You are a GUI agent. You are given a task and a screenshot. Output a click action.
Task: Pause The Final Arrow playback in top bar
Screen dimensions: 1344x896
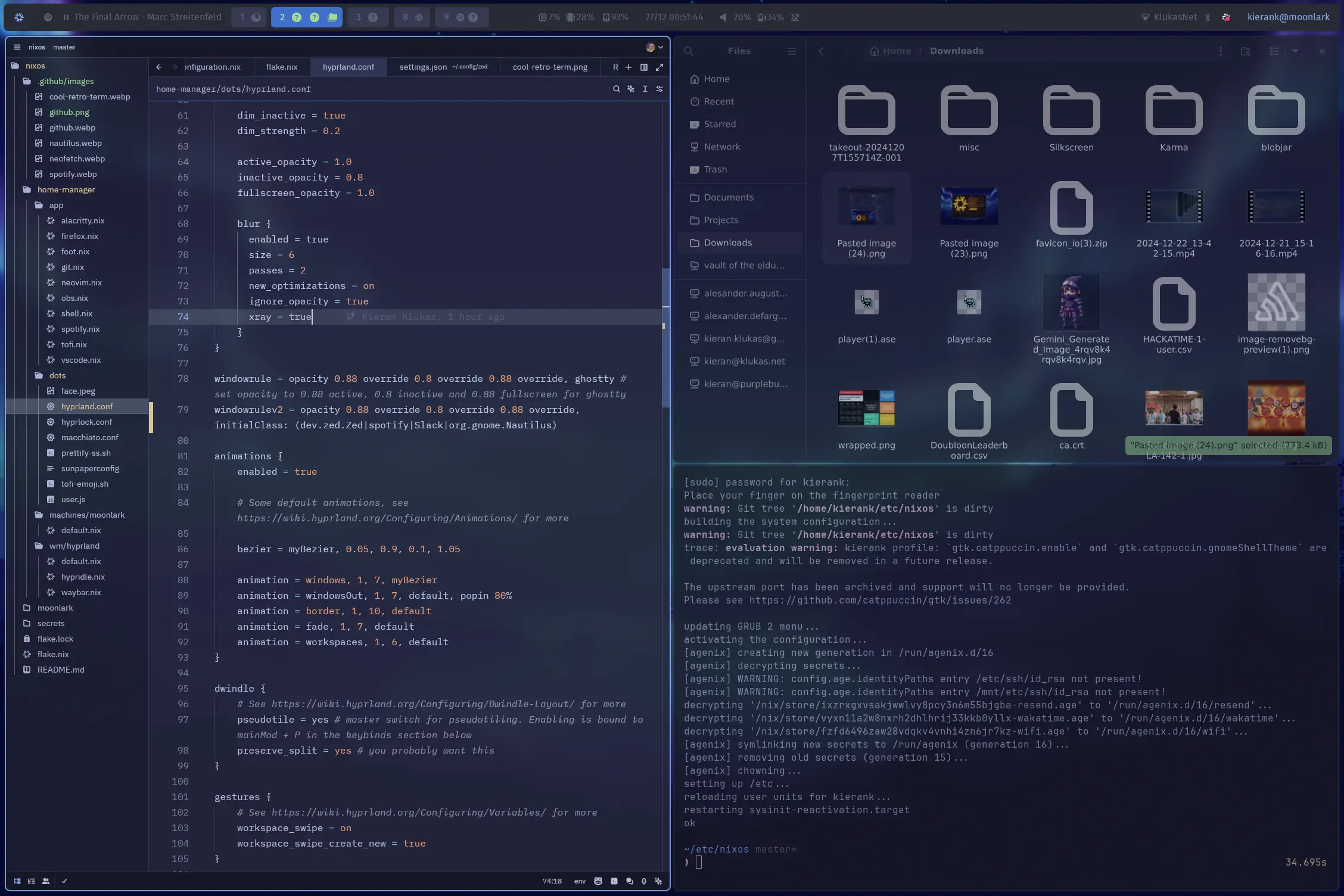pos(66,17)
